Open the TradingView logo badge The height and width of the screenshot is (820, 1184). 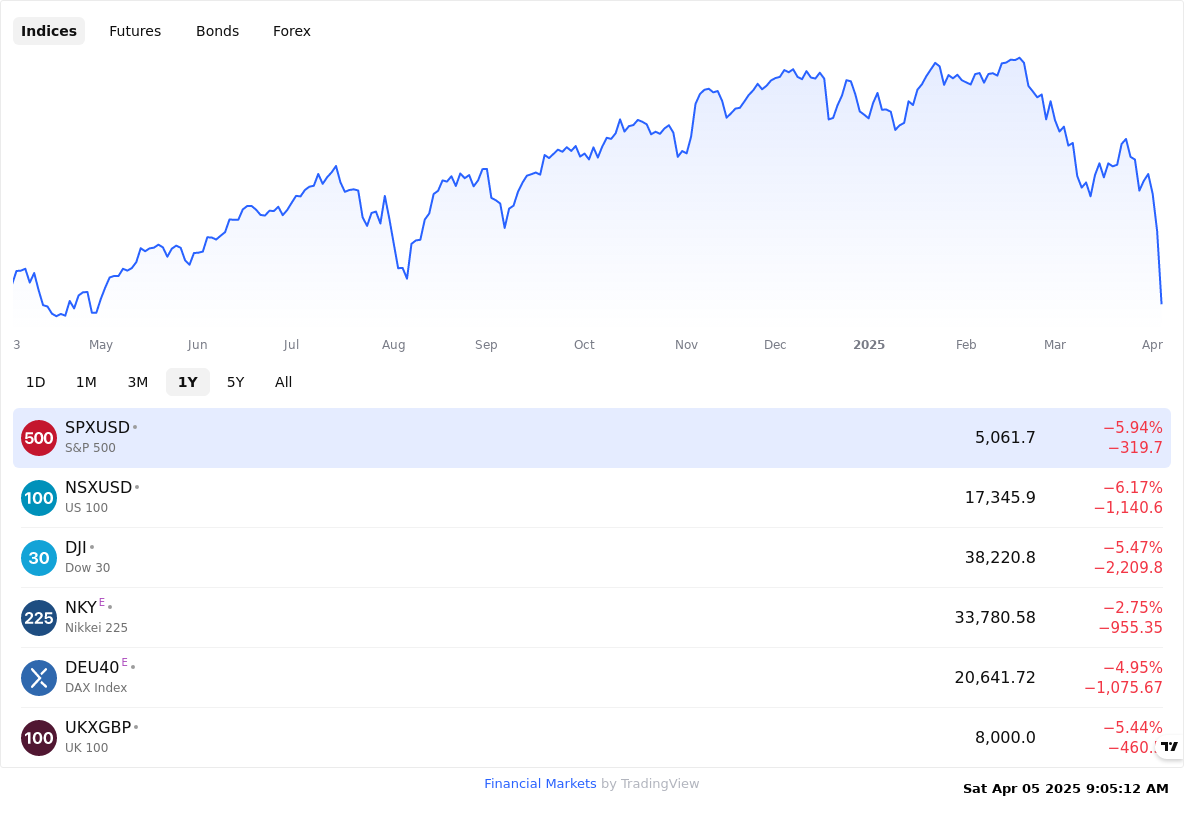(1170, 746)
